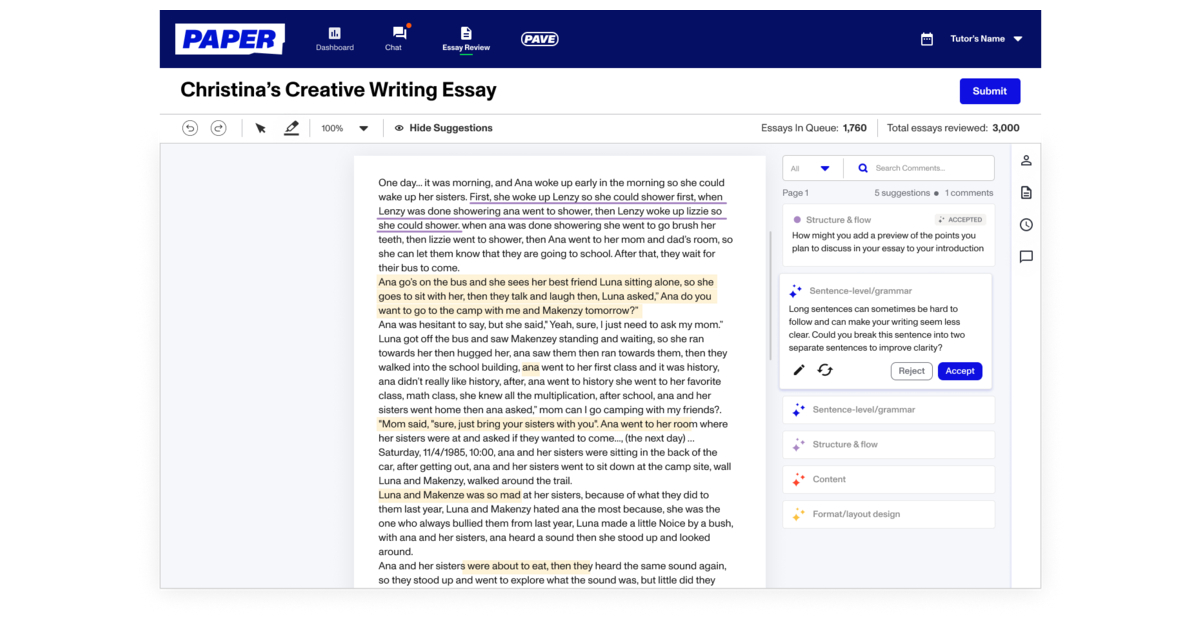Open the profile icon in the right sidebar

[1026, 160]
